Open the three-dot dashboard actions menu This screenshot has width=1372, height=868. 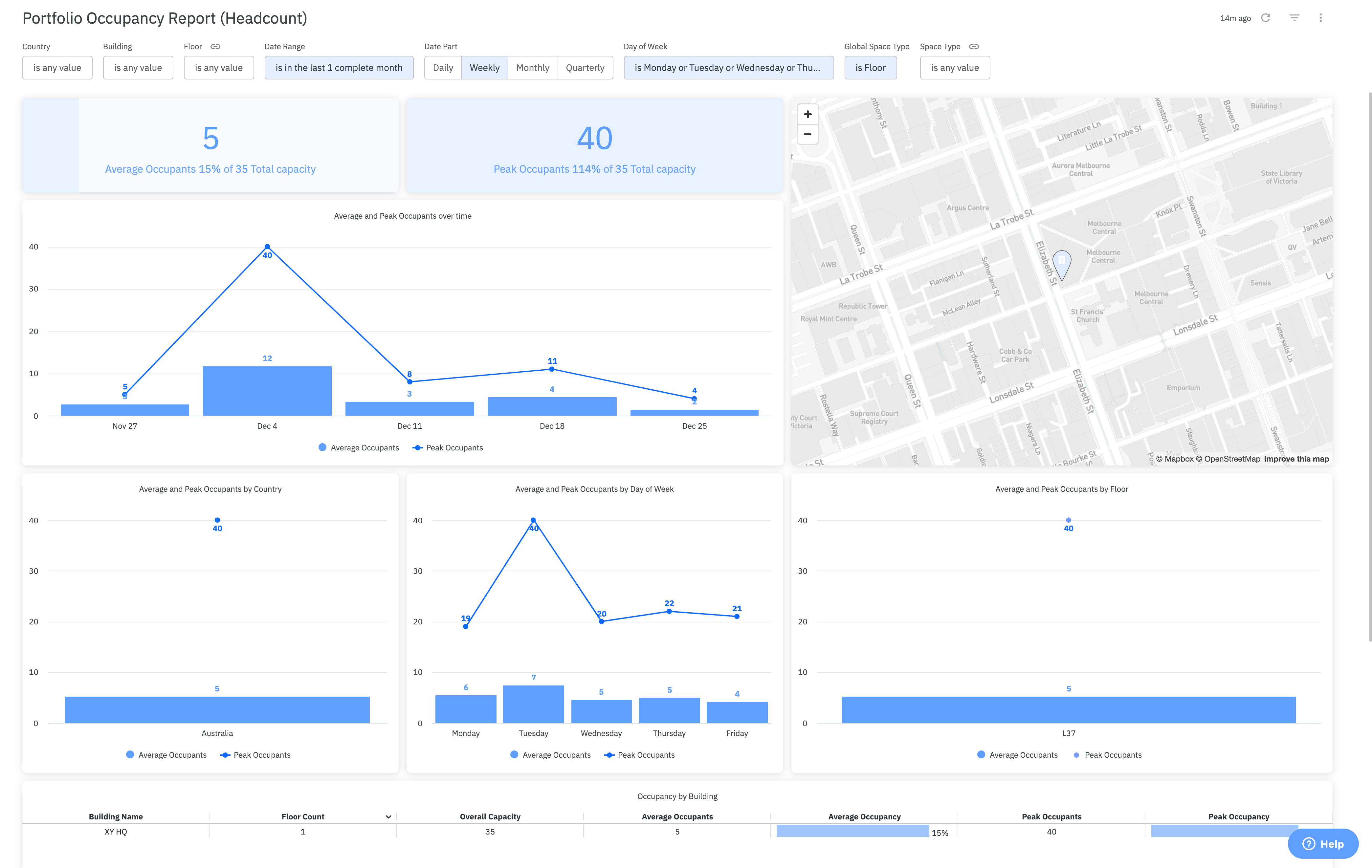1320,18
